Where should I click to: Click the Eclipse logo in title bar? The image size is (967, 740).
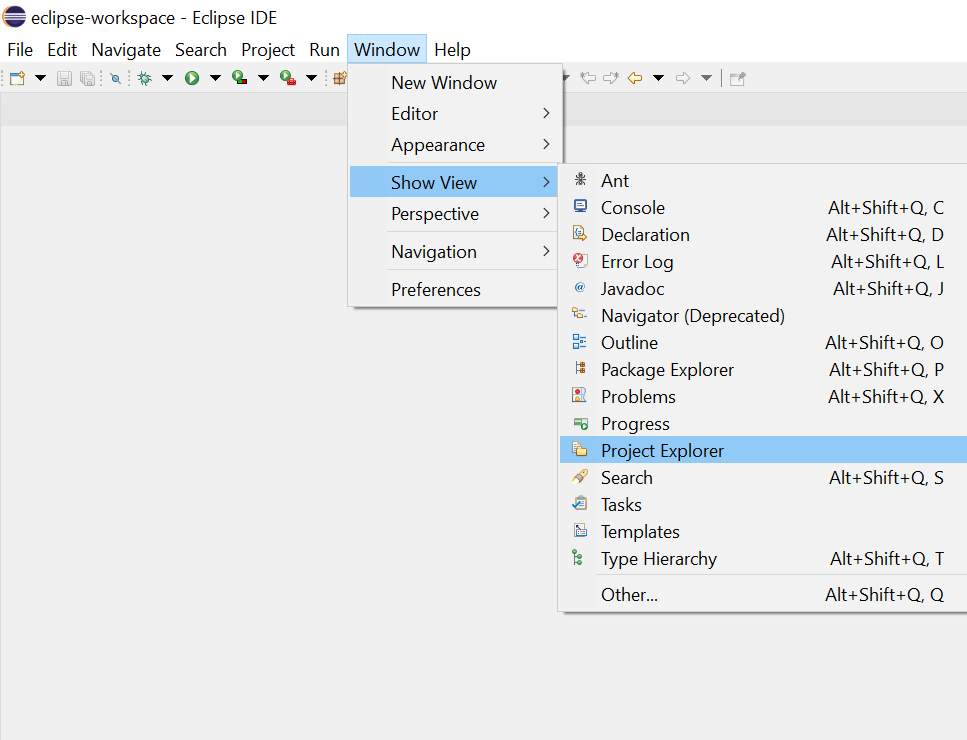click(15, 17)
